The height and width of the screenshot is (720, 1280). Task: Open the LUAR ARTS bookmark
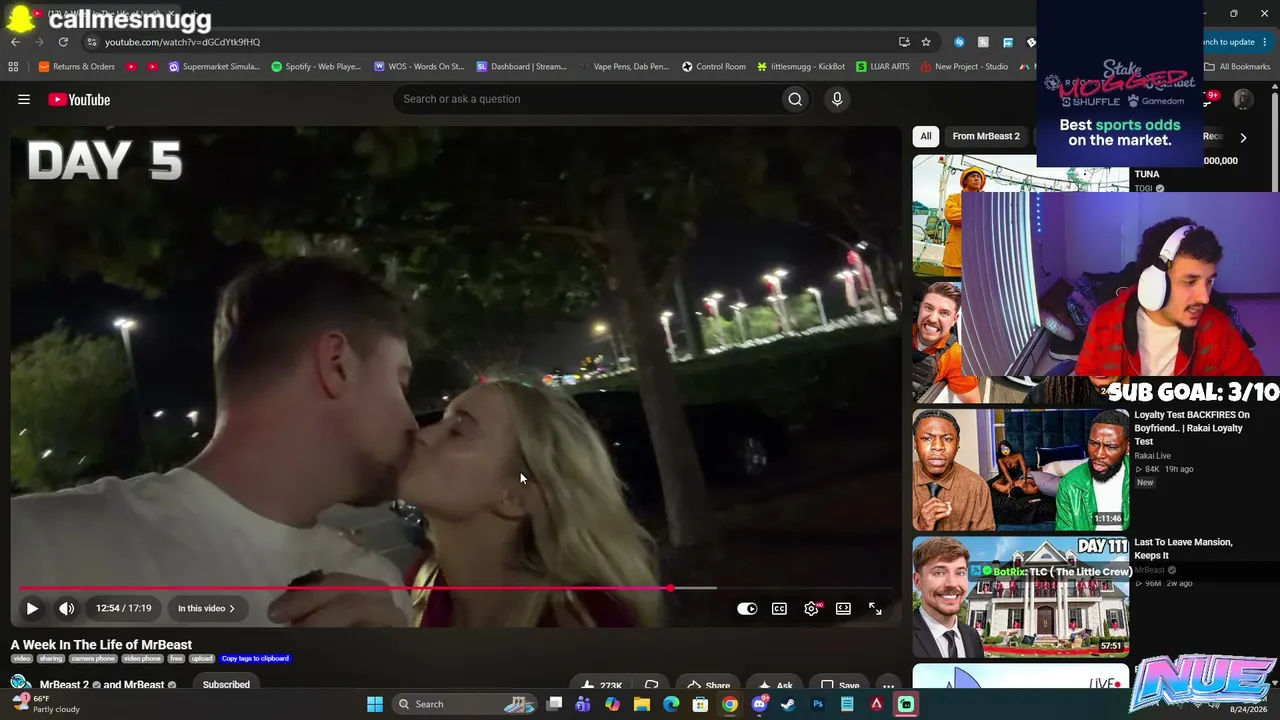click(x=883, y=67)
